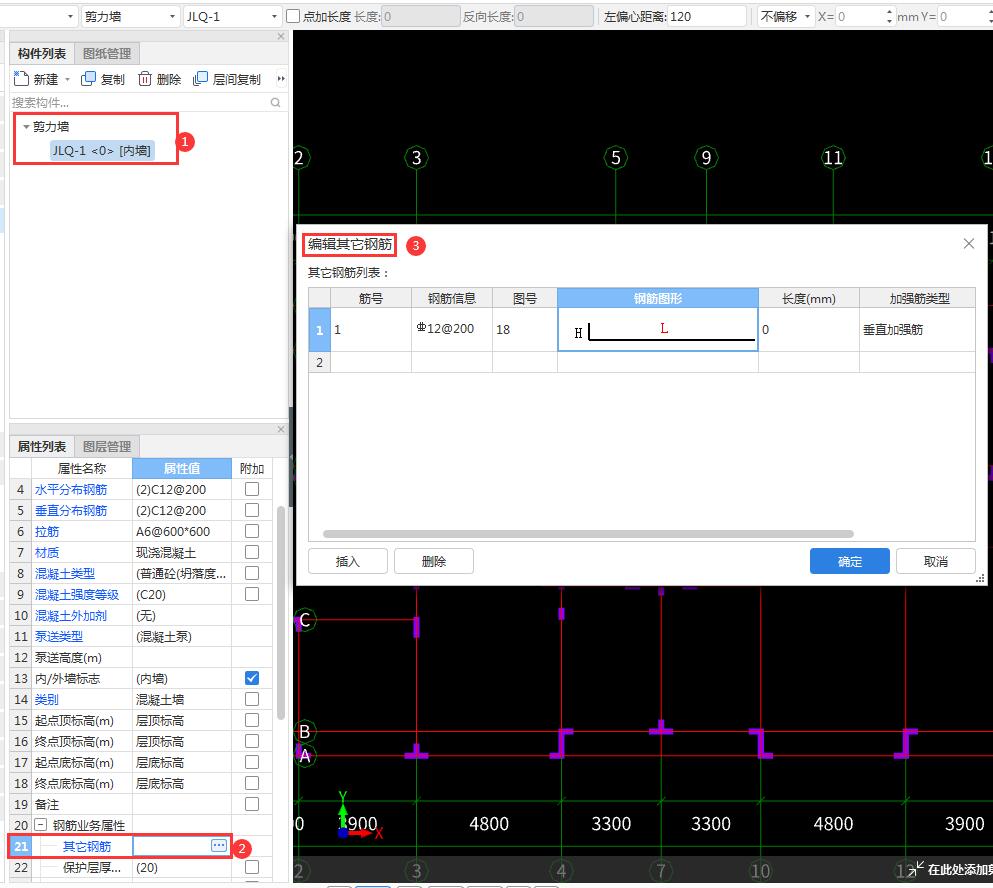Screen dimensions: 993x888
Task: Click the 保护层厚 value (20)
Action: click(182, 867)
